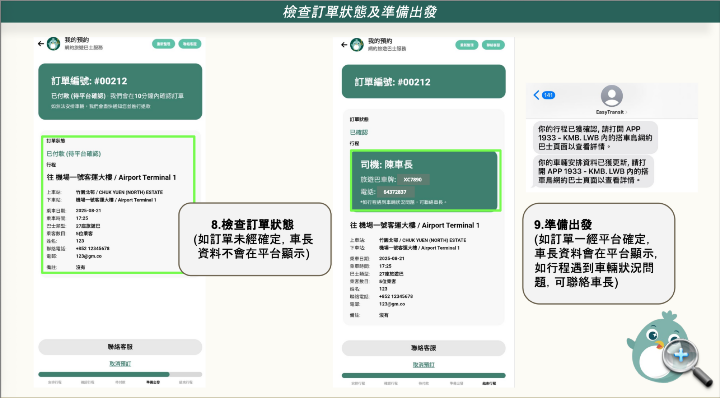Select the green 已確認 order status

pos(359,132)
